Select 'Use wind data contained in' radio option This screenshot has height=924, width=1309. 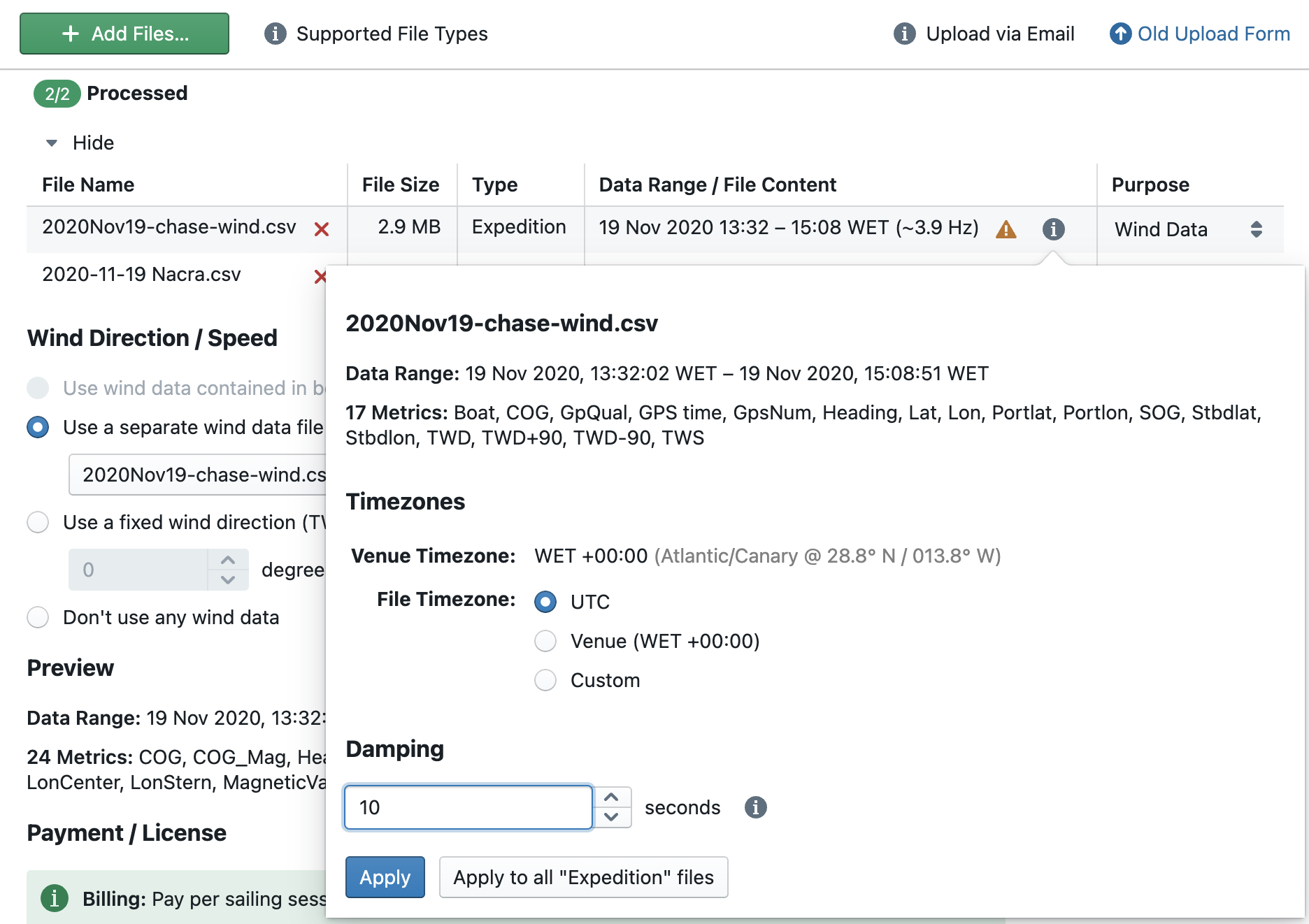38,388
